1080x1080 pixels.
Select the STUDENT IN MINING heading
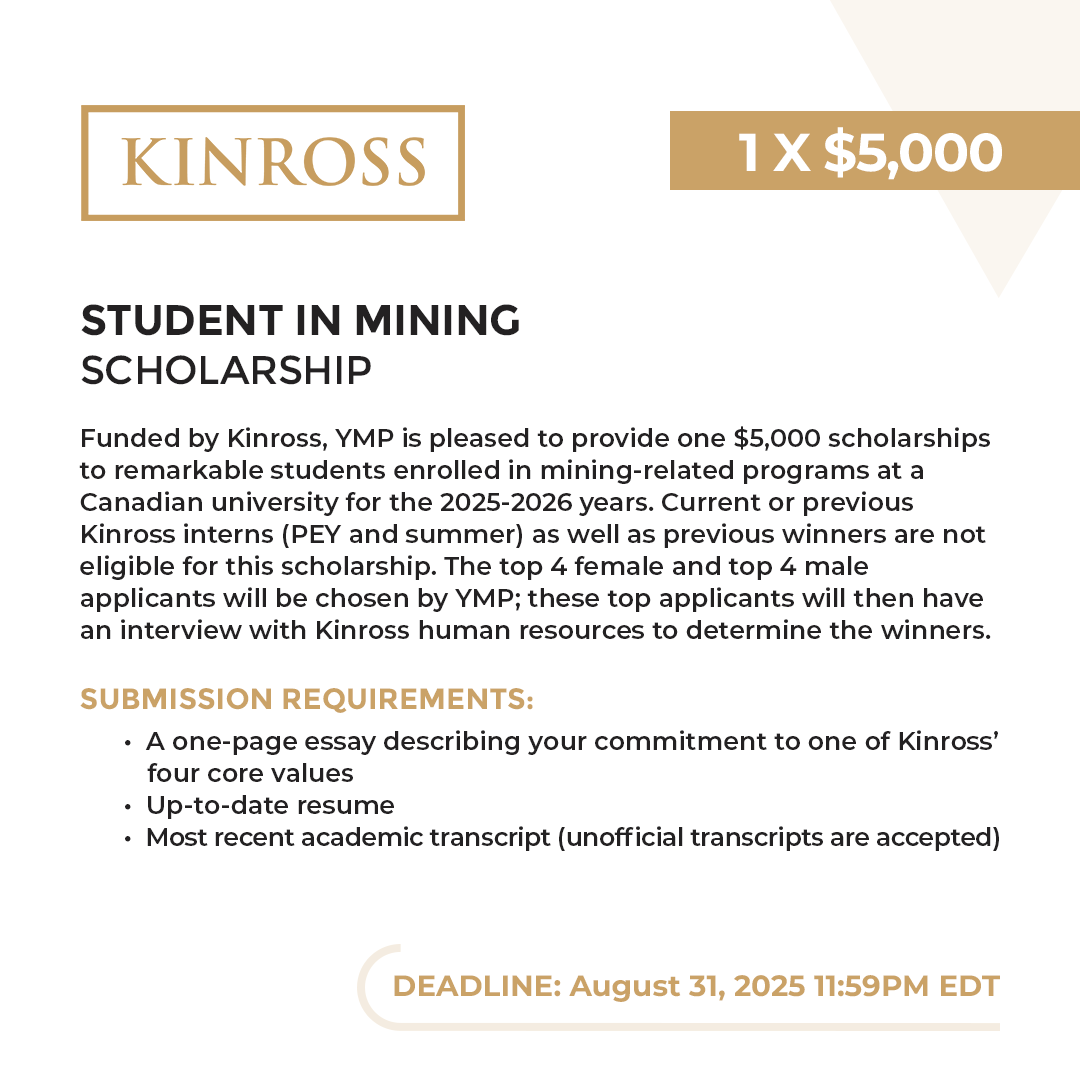pyautogui.click(x=300, y=320)
